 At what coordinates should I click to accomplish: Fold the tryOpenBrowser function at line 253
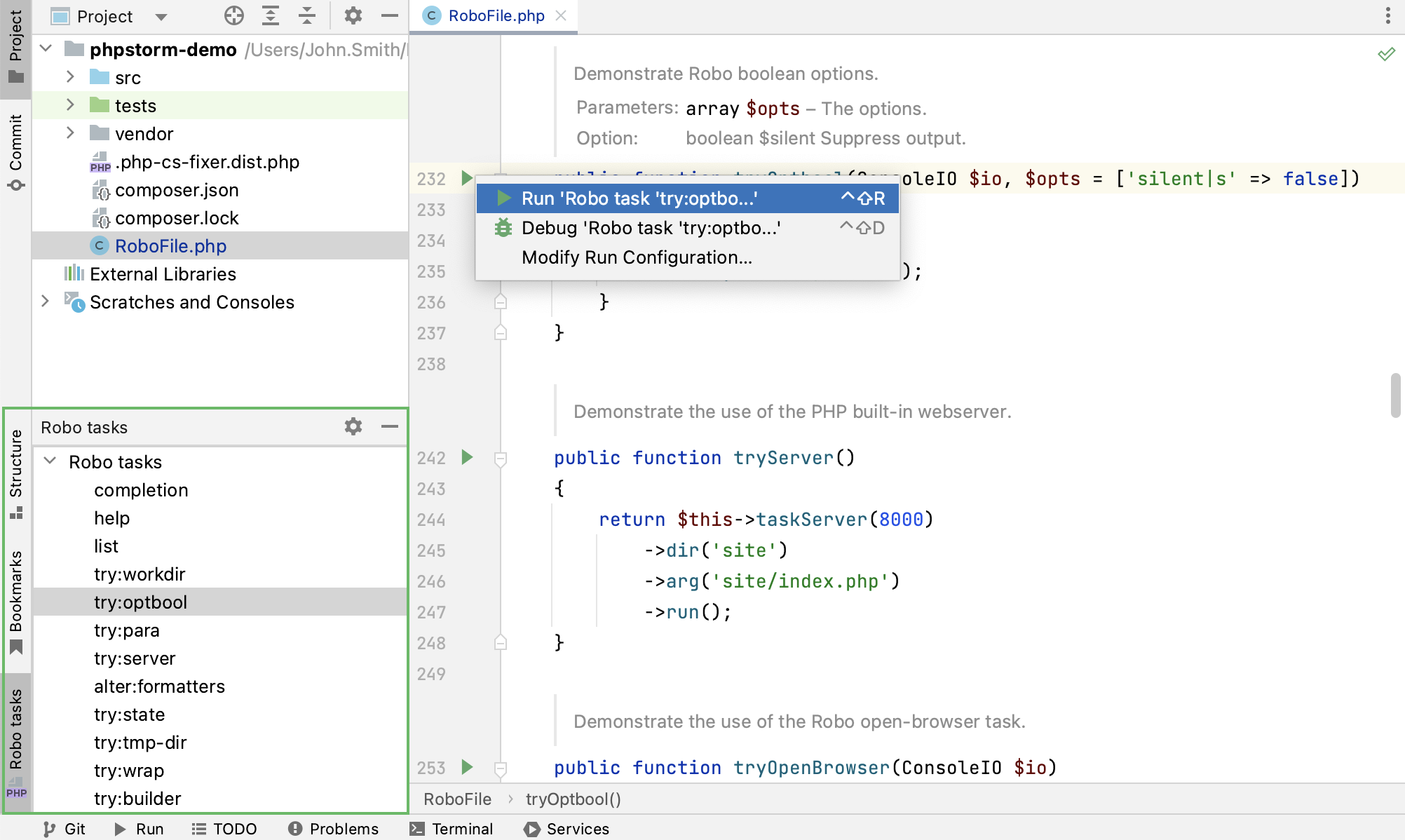click(501, 768)
